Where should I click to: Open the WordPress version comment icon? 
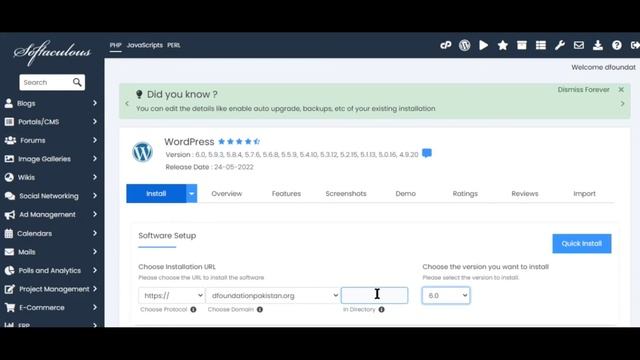tap(427, 153)
